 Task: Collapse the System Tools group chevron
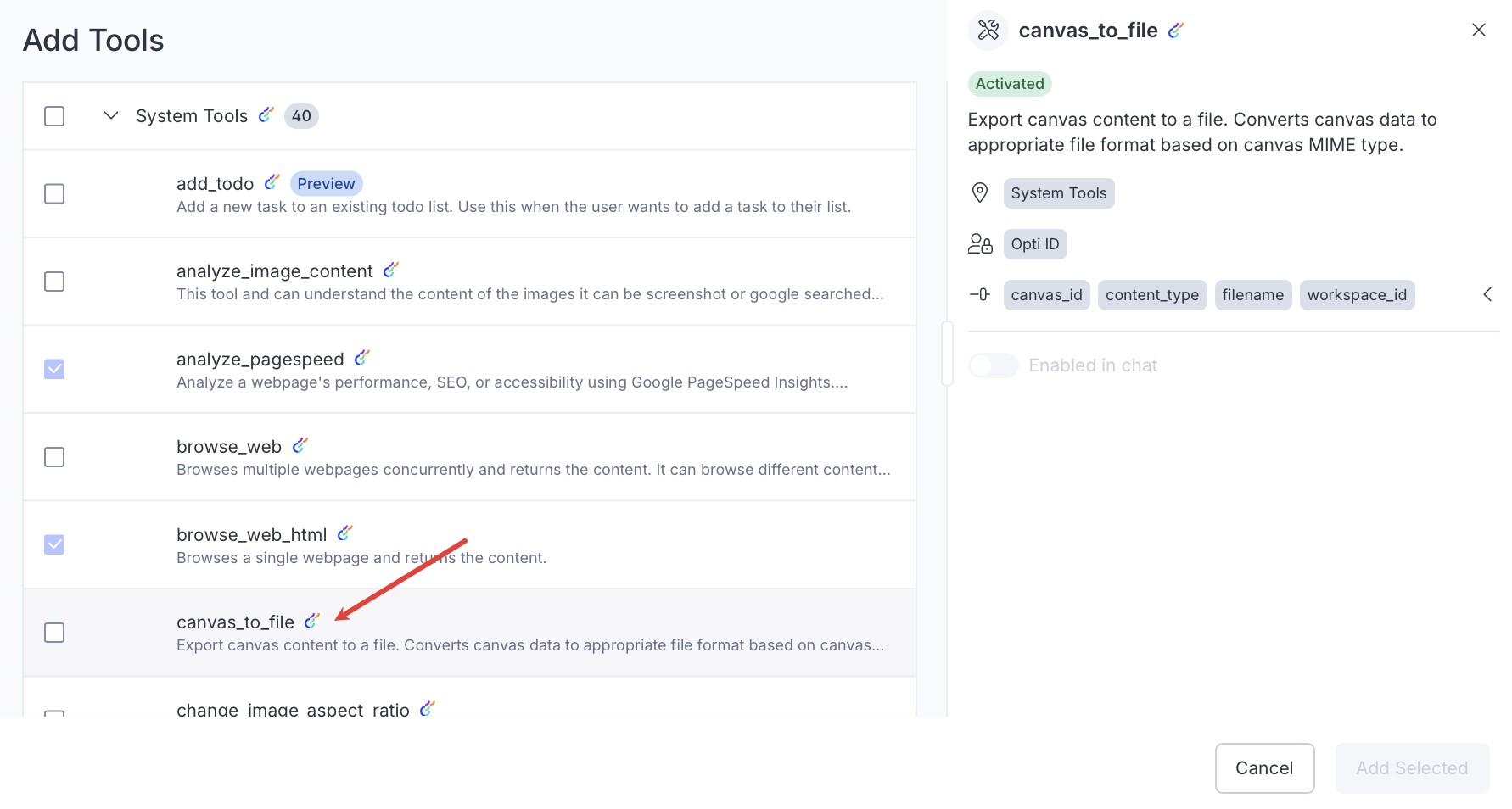click(111, 116)
